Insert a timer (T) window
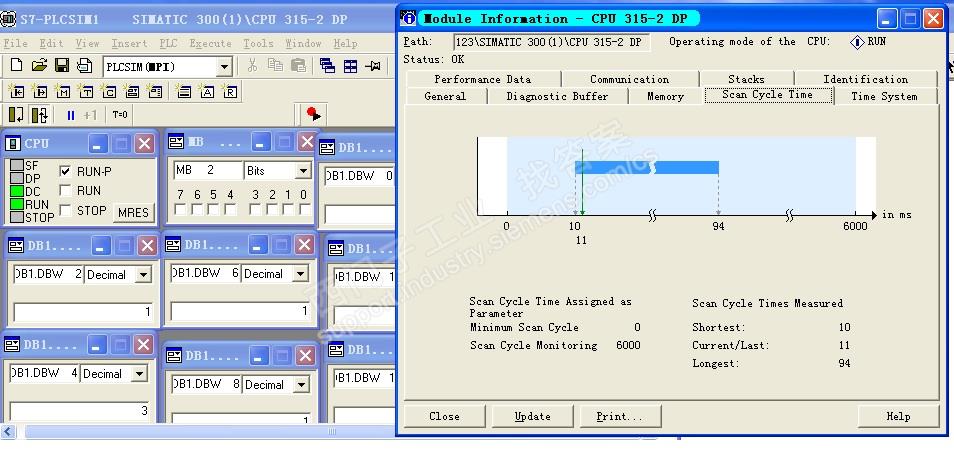This screenshot has height=462, width=954. click(x=86, y=91)
